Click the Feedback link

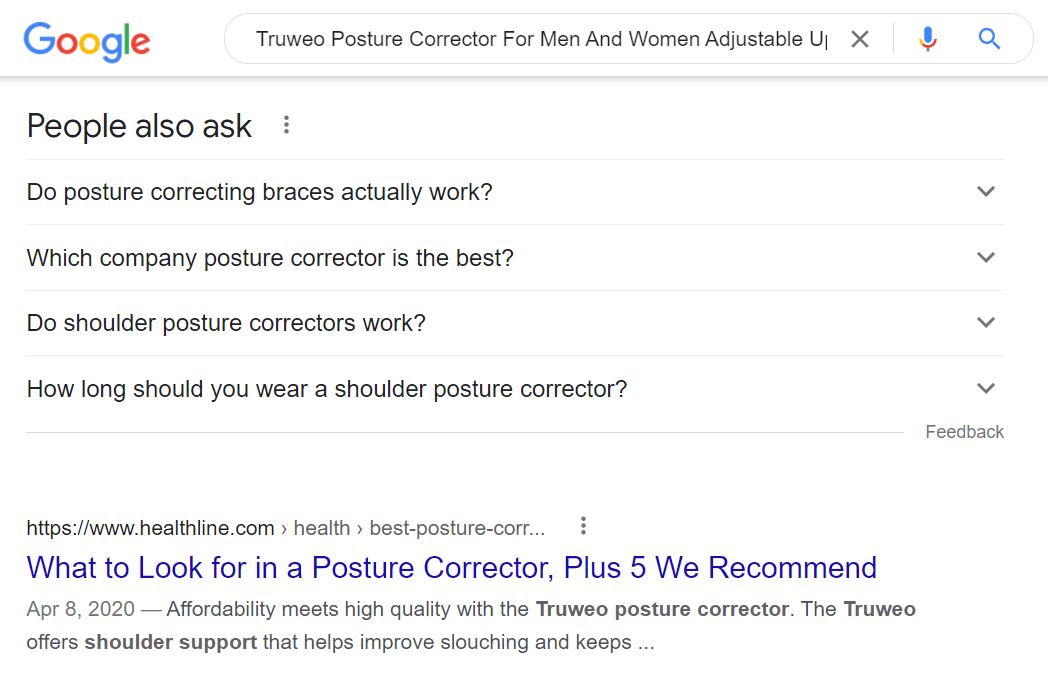click(964, 432)
